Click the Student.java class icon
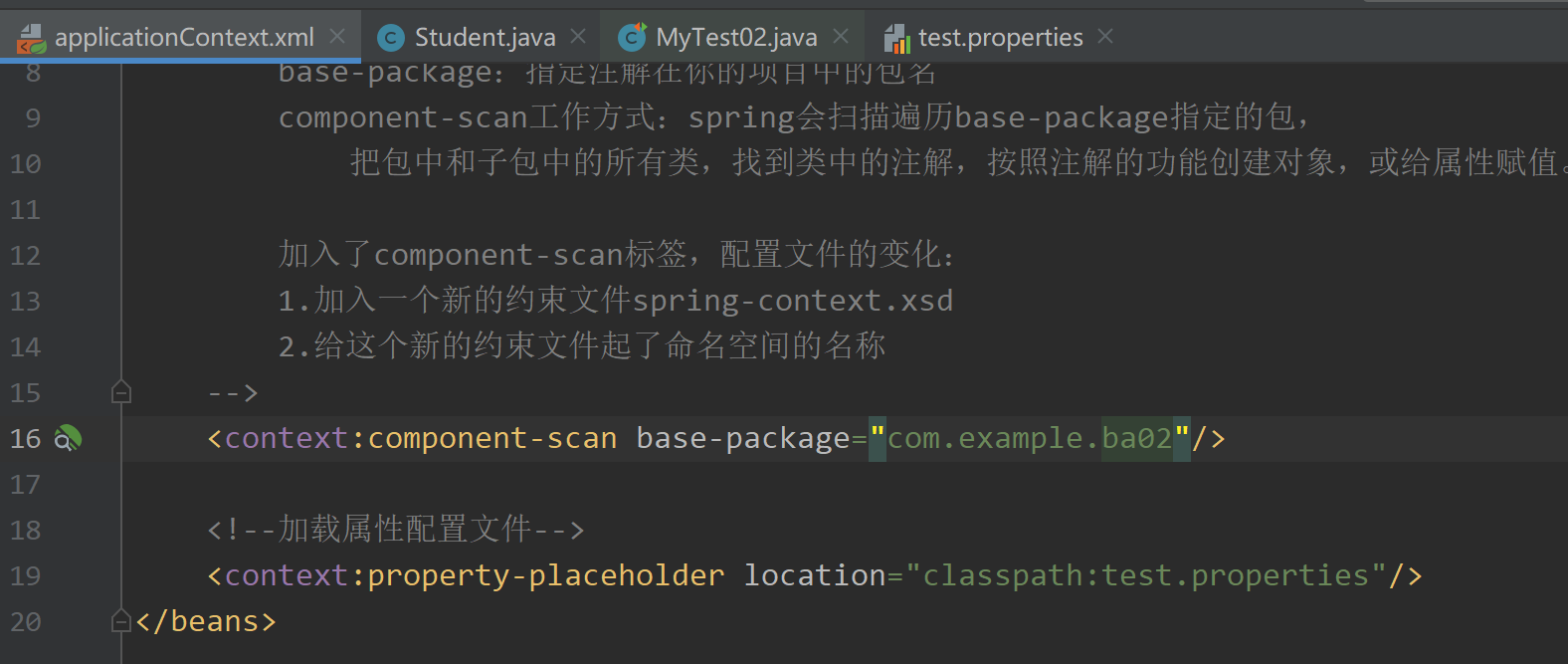Viewport: 1568px width, 664px height. tap(391, 38)
